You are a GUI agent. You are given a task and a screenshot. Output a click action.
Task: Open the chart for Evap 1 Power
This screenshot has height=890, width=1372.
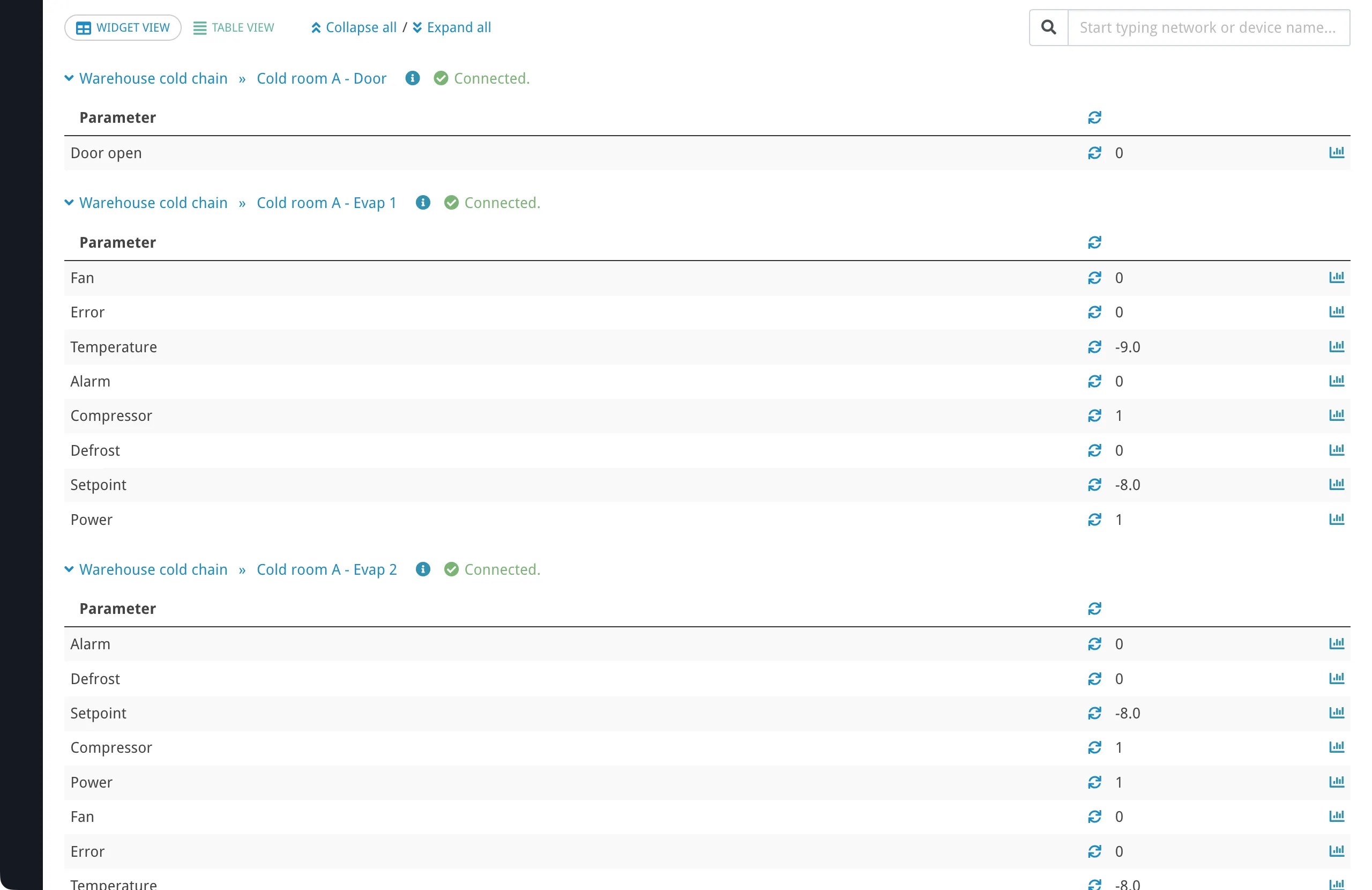tap(1336, 519)
